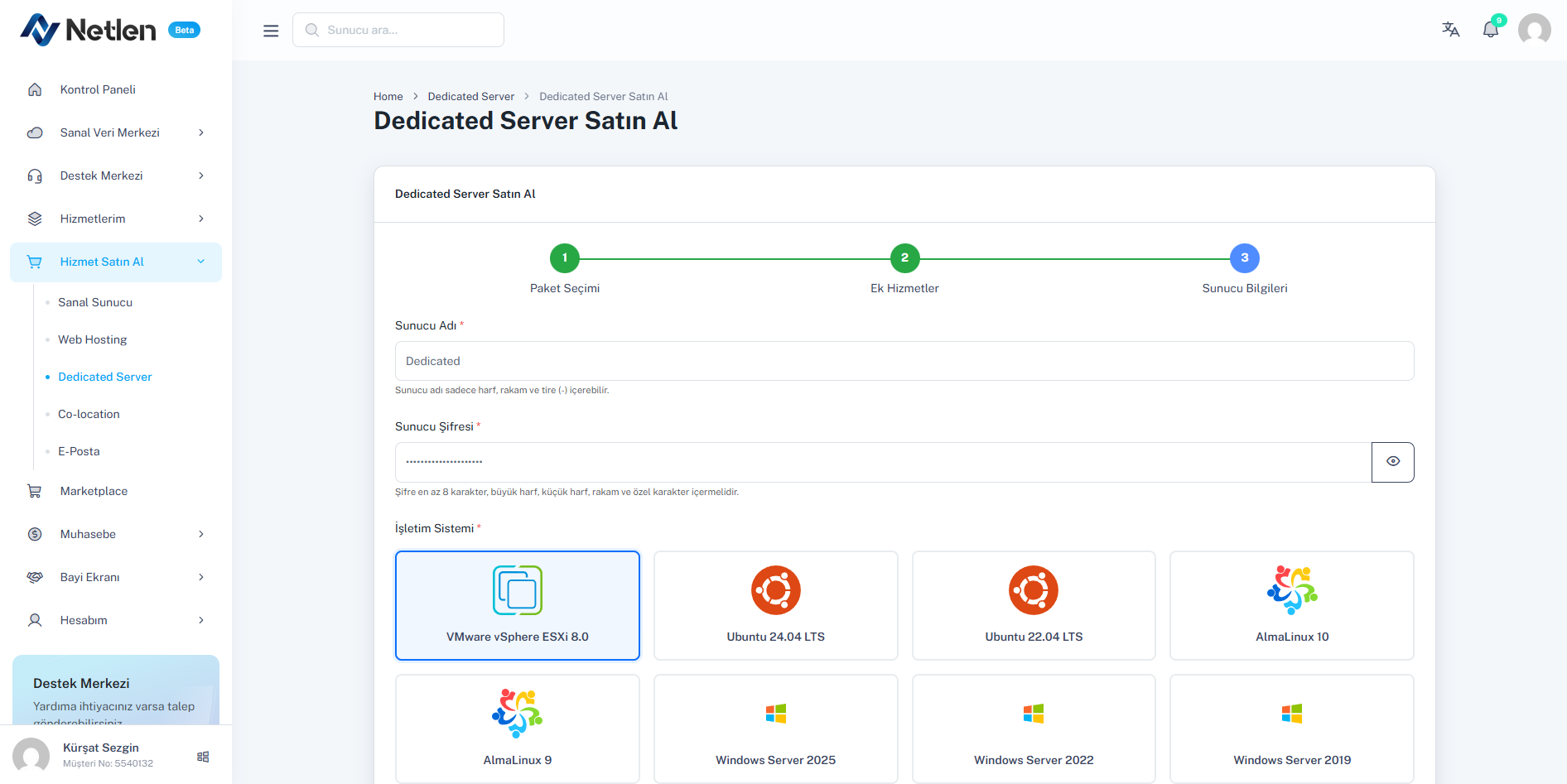The image size is (1567, 784).
Task: Click the Kürşat Sezgin name text
Action: (x=101, y=748)
